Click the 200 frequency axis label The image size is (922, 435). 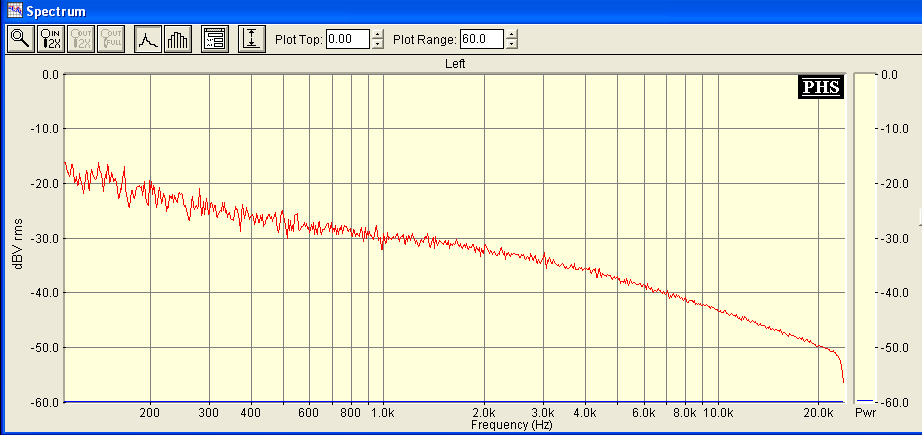pyautogui.click(x=151, y=412)
